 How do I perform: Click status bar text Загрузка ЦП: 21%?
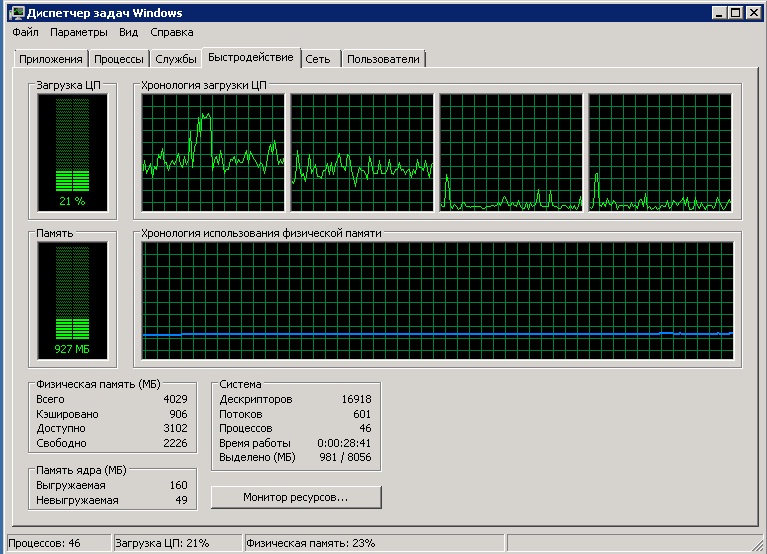[162, 543]
